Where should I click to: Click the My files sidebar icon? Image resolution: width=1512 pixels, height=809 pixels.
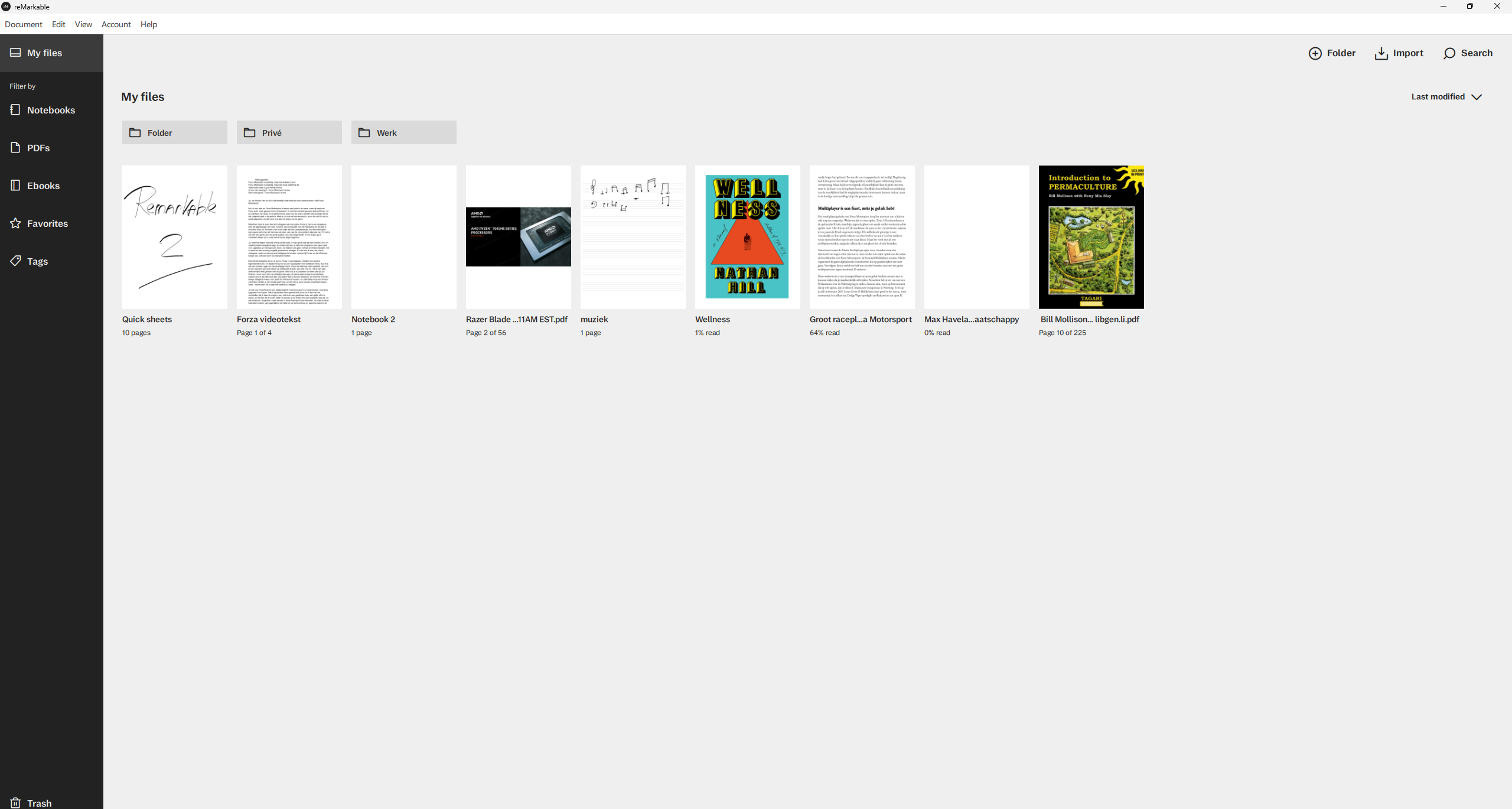[15, 53]
